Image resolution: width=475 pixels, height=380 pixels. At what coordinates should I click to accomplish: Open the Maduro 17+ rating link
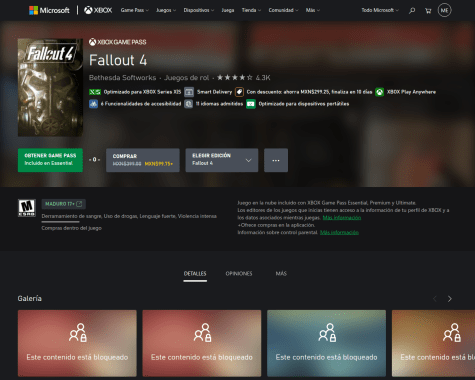tap(64, 204)
